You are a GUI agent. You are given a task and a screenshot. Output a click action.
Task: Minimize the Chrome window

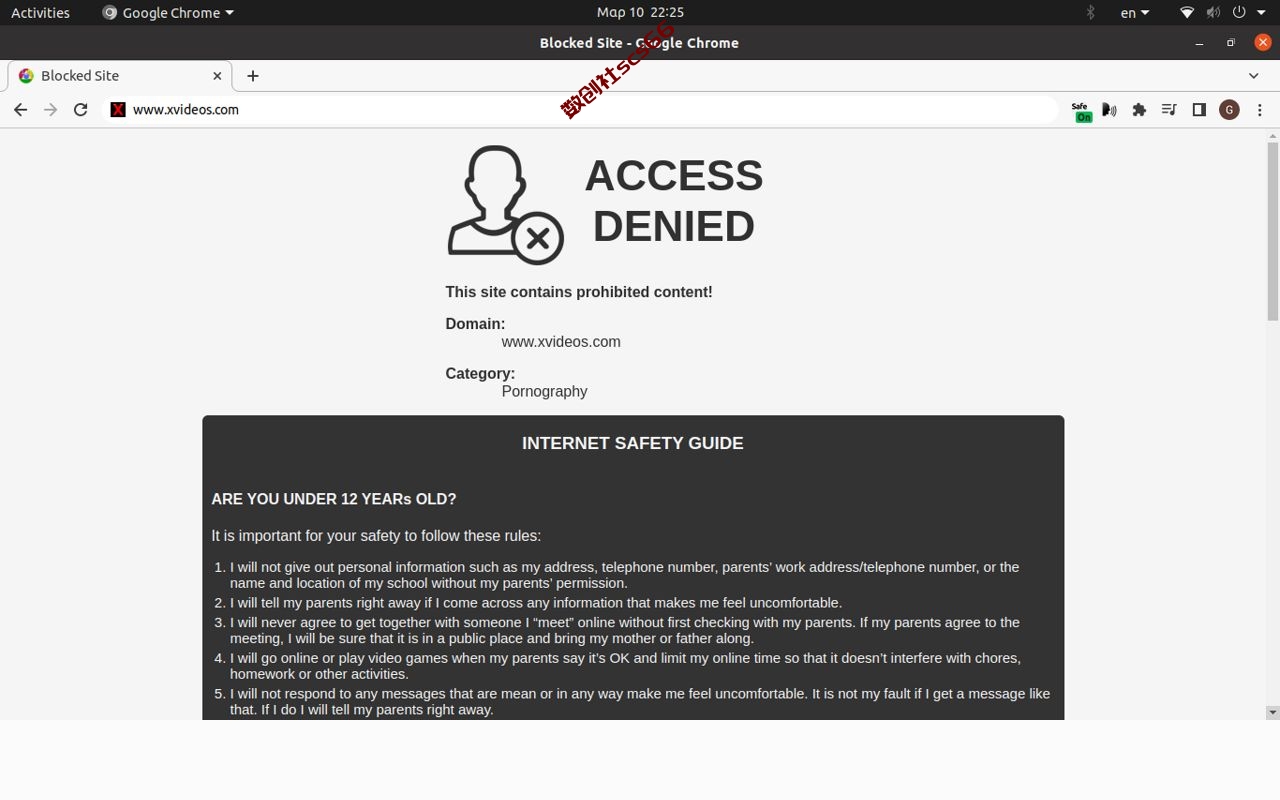click(1200, 43)
